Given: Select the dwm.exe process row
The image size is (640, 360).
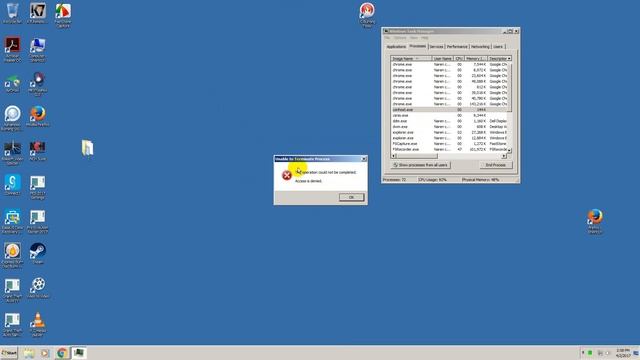Looking at the screenshot, I should (449, 127).
